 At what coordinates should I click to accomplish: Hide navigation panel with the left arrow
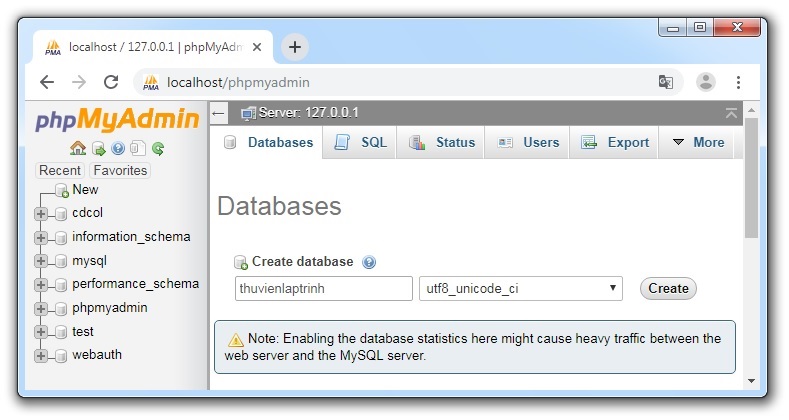220,113
